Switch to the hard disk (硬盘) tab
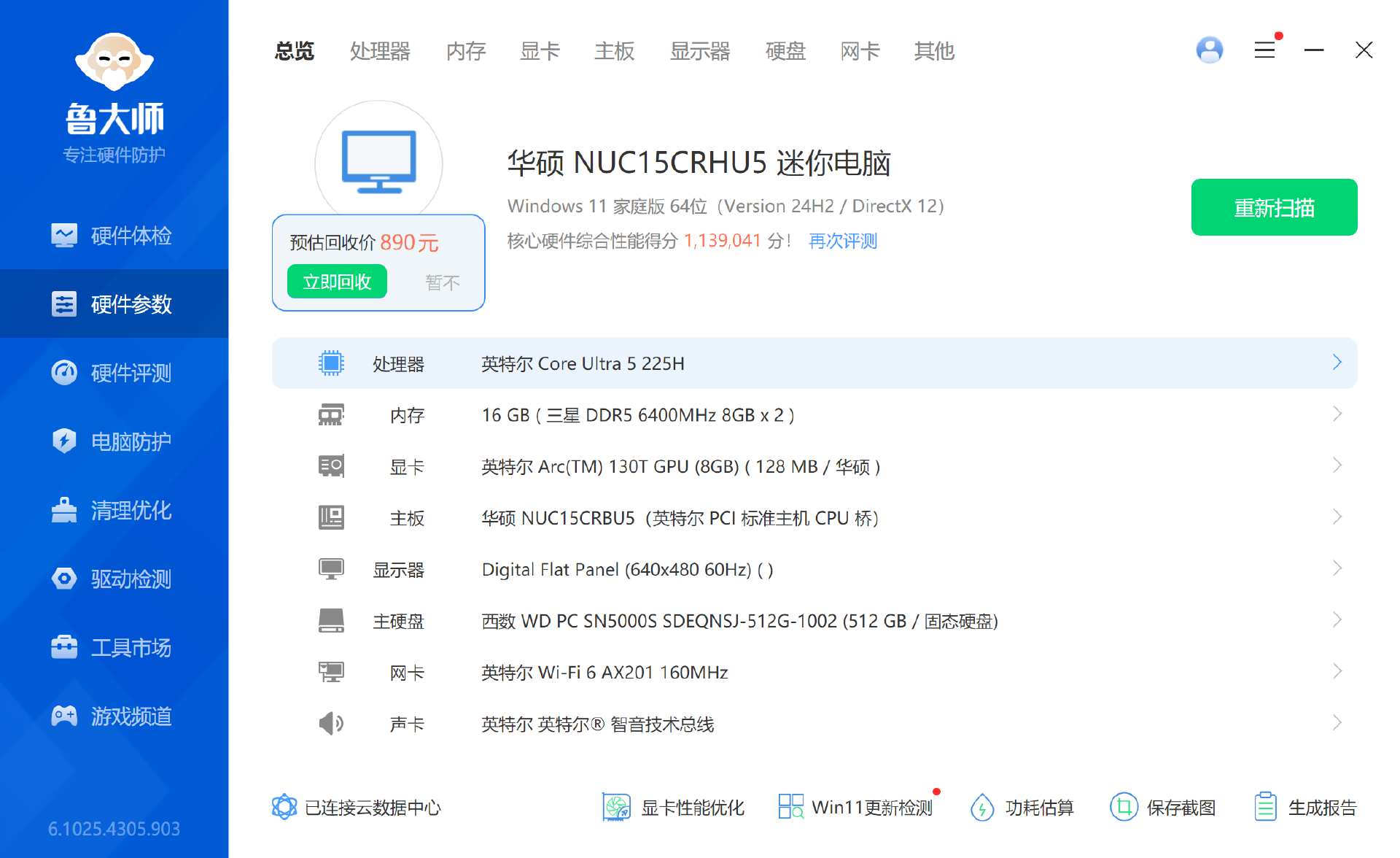Image resolution: width=1400 pixels, height=858 pixels. [785, 51]
